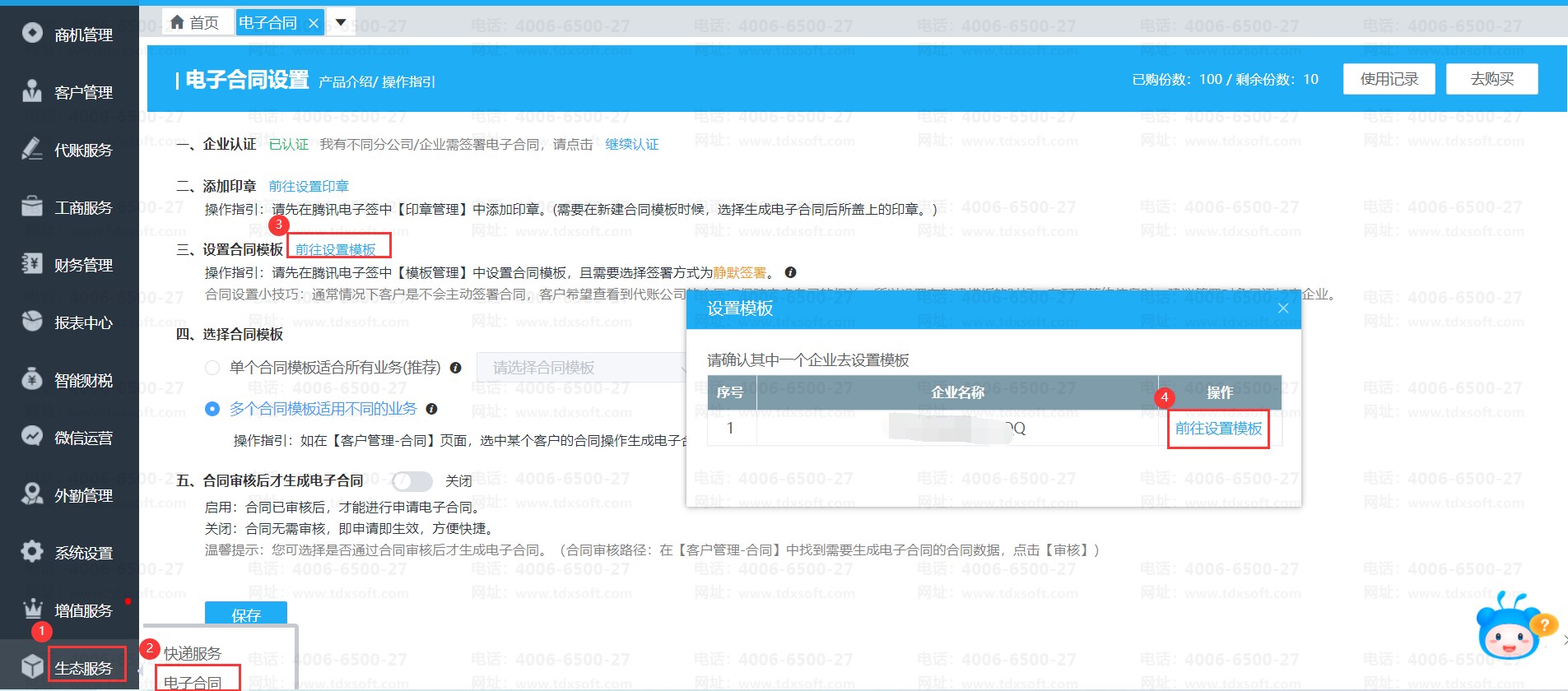Close the 设置模板 dialog
The image size is (1568, 691).
(x=1282, y=308)
